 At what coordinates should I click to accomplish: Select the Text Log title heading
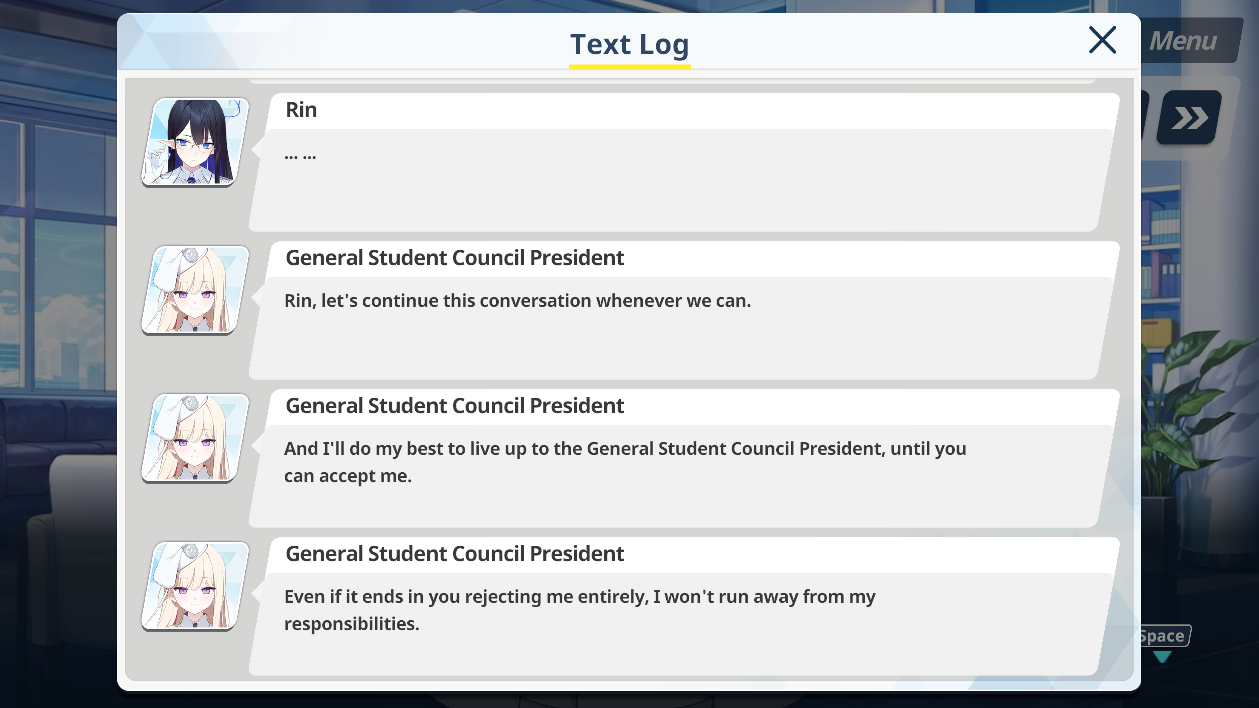(x=629, y=44)
